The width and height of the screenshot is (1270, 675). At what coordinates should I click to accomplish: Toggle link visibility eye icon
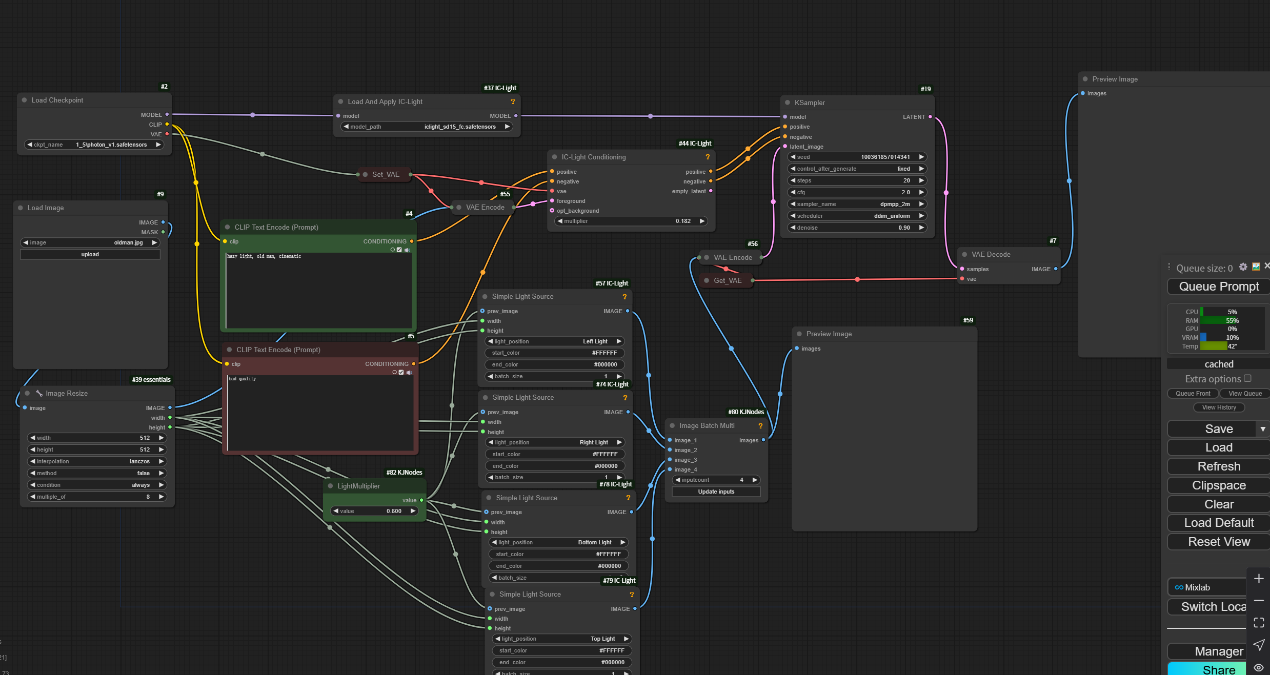pyautogui.click(x=1259, y=667)
